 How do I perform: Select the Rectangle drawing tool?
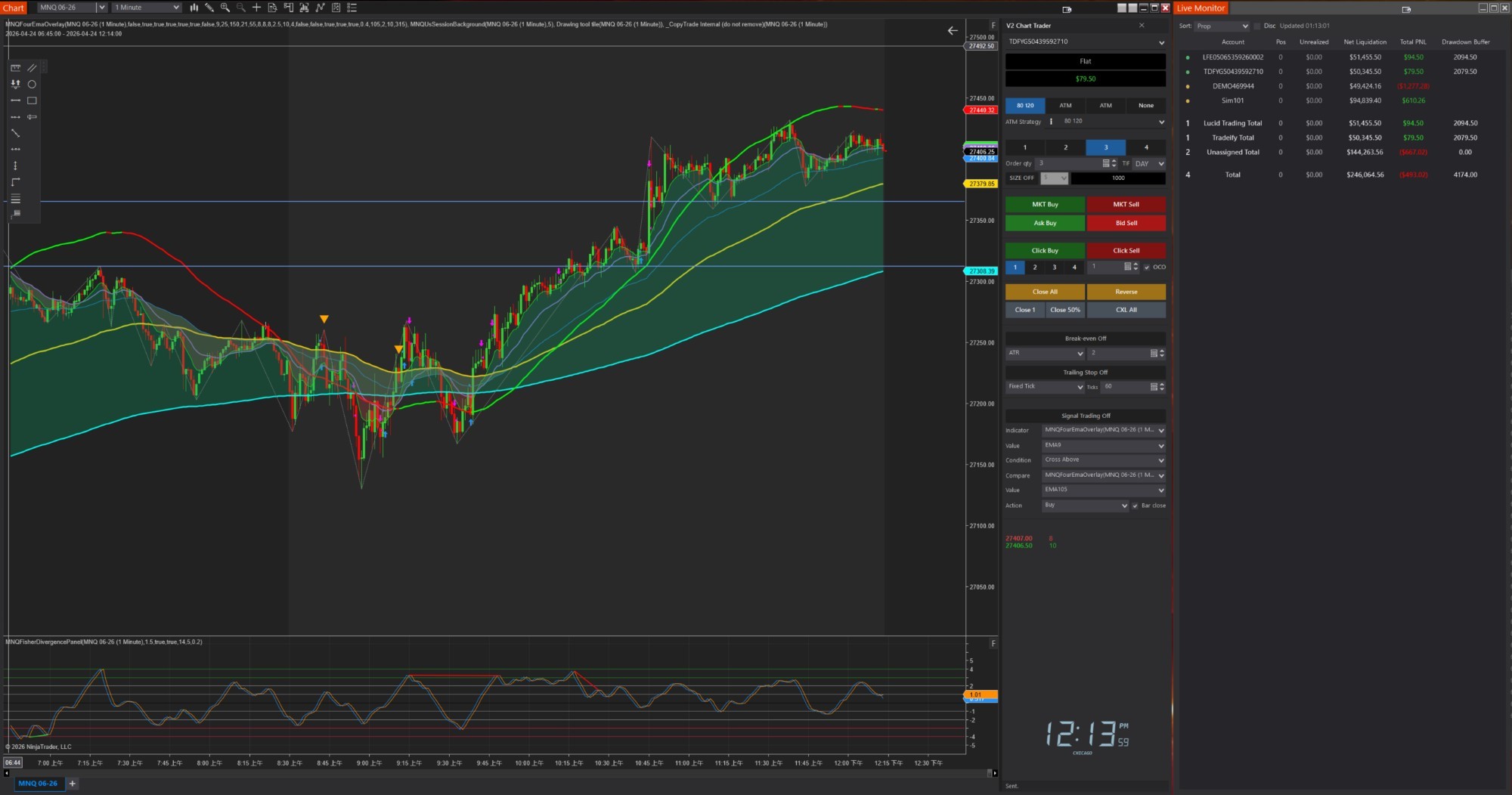(x=32, y=100)
